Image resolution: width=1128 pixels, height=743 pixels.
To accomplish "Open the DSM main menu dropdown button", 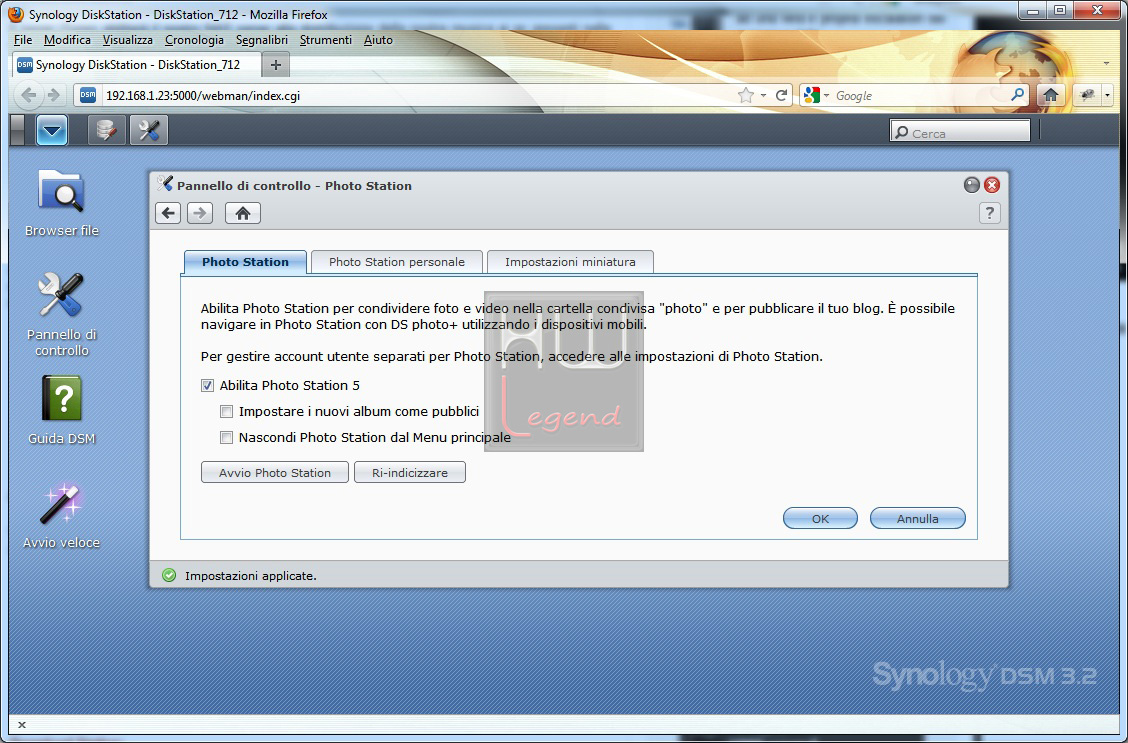I will 52,130.
